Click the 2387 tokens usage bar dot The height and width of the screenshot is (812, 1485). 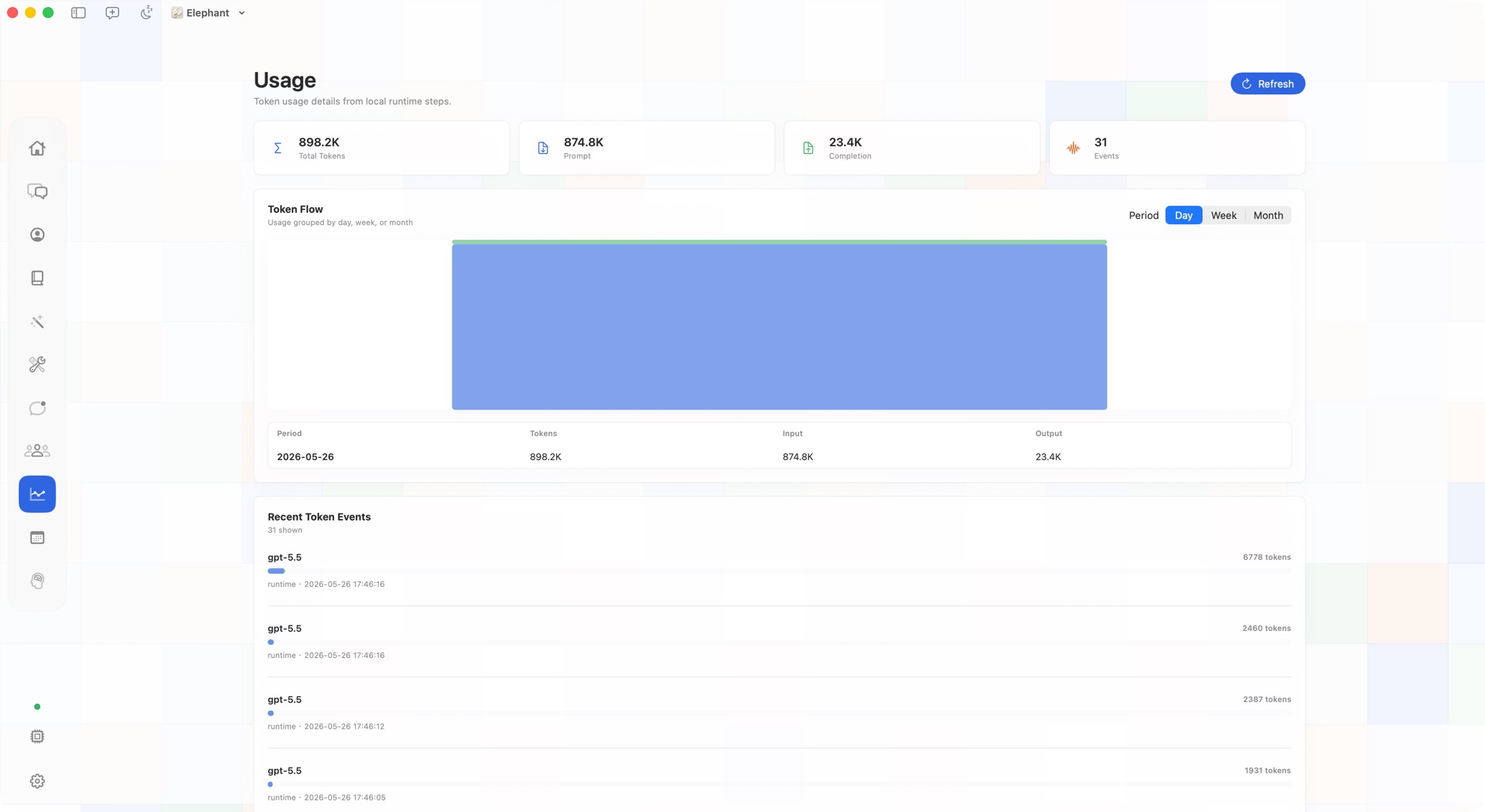tap(271, 713)
